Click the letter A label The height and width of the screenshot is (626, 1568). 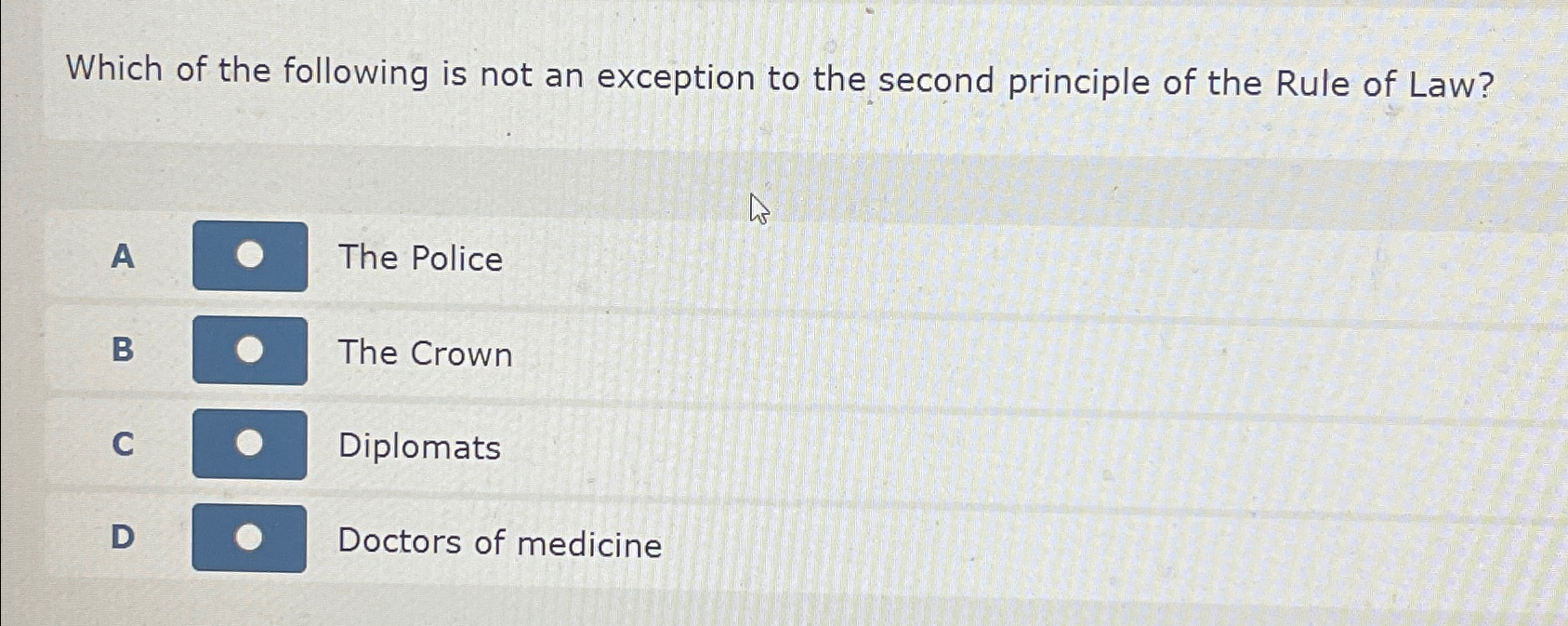[x=122, y=258]
